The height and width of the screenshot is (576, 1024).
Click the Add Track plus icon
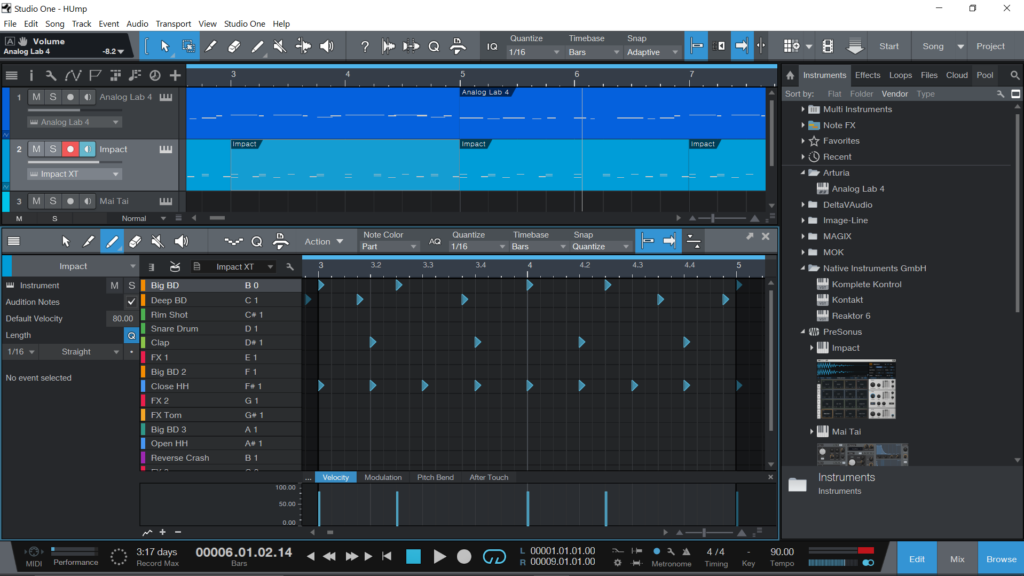point(175,75)
